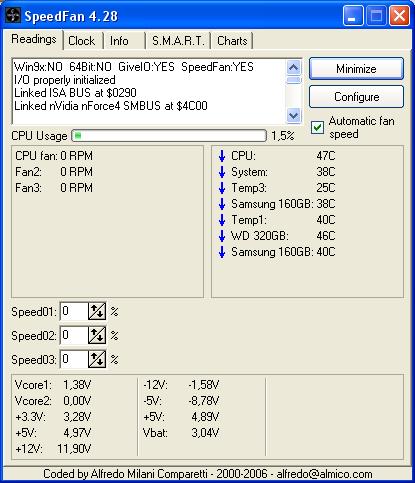
Task: Click the Configure button
Action: (x=356, y=97)
